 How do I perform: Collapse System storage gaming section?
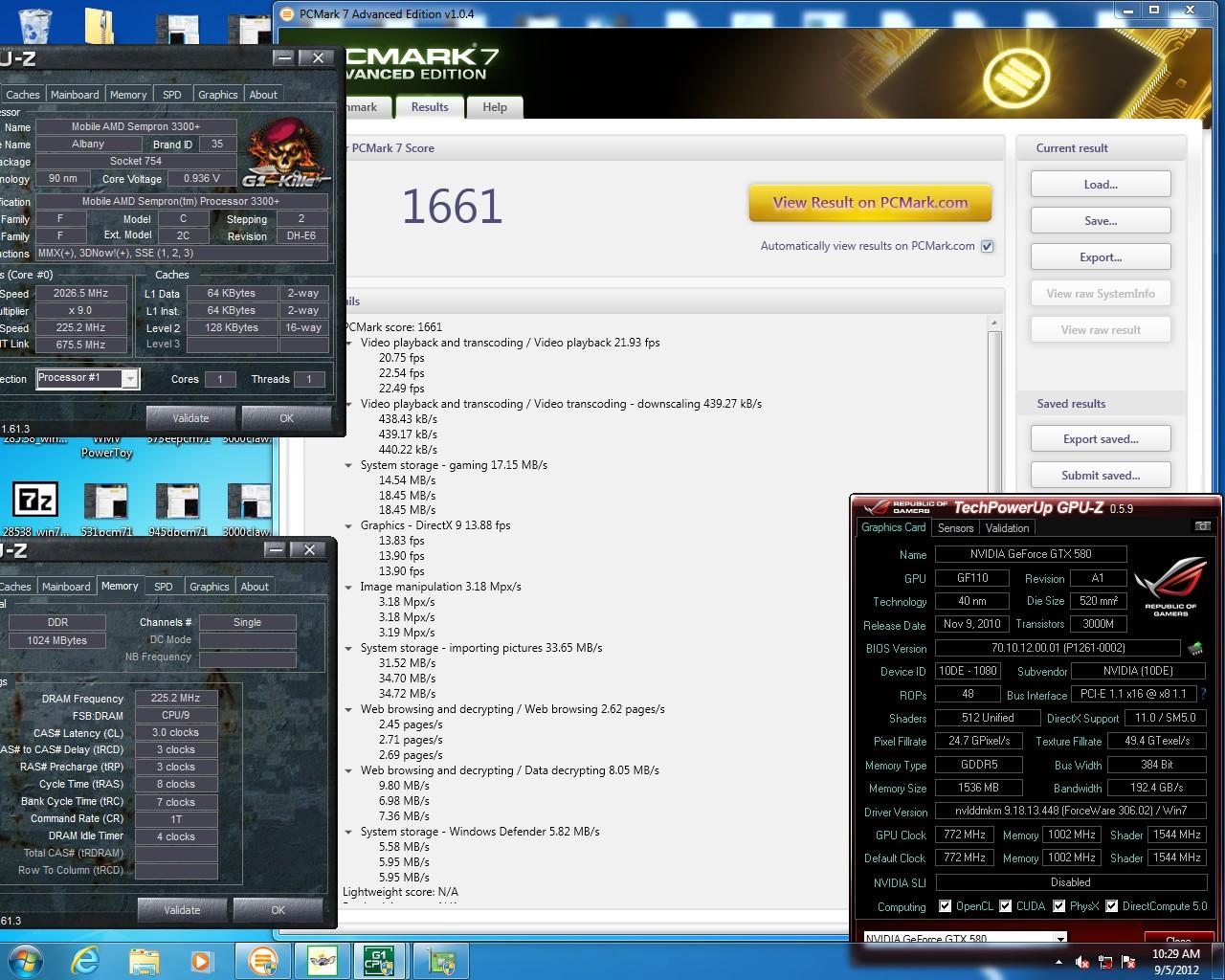(x=349, y=465)
